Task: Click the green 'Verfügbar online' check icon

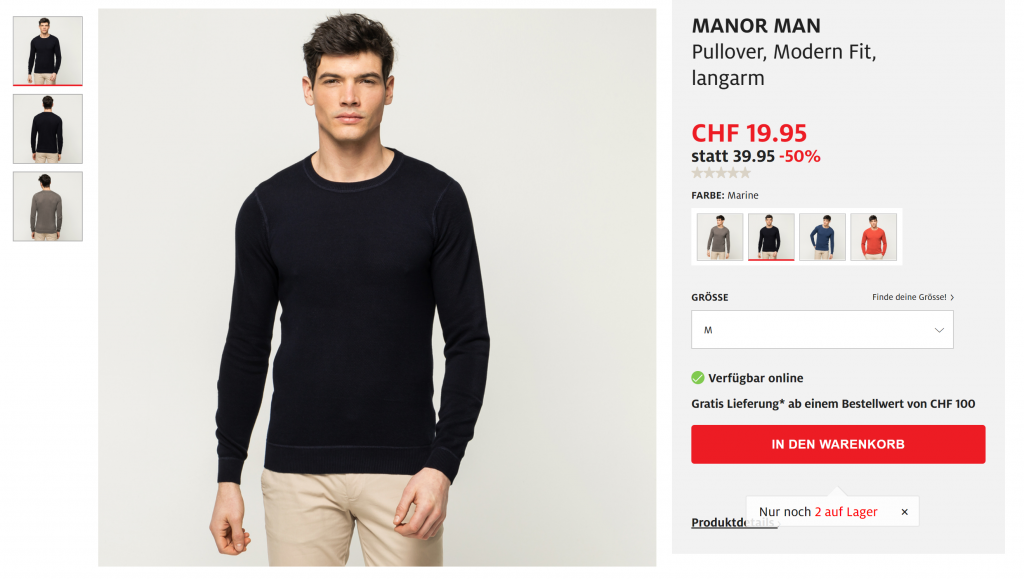Action: click(697, 378)
